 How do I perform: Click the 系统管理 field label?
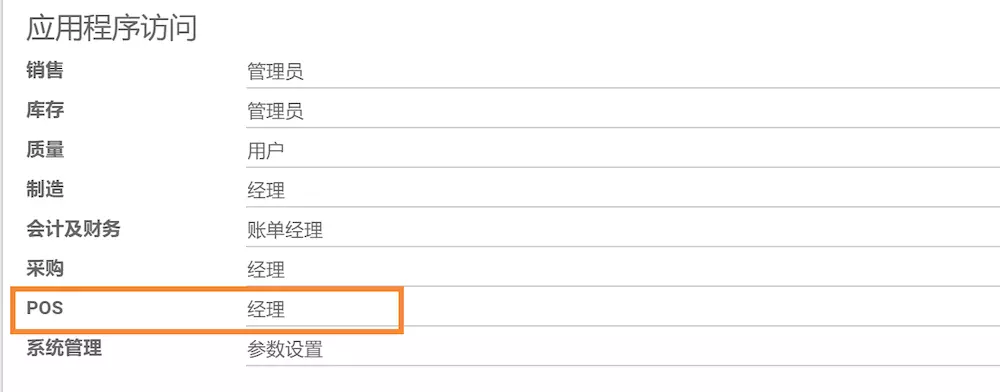(64, 348)
